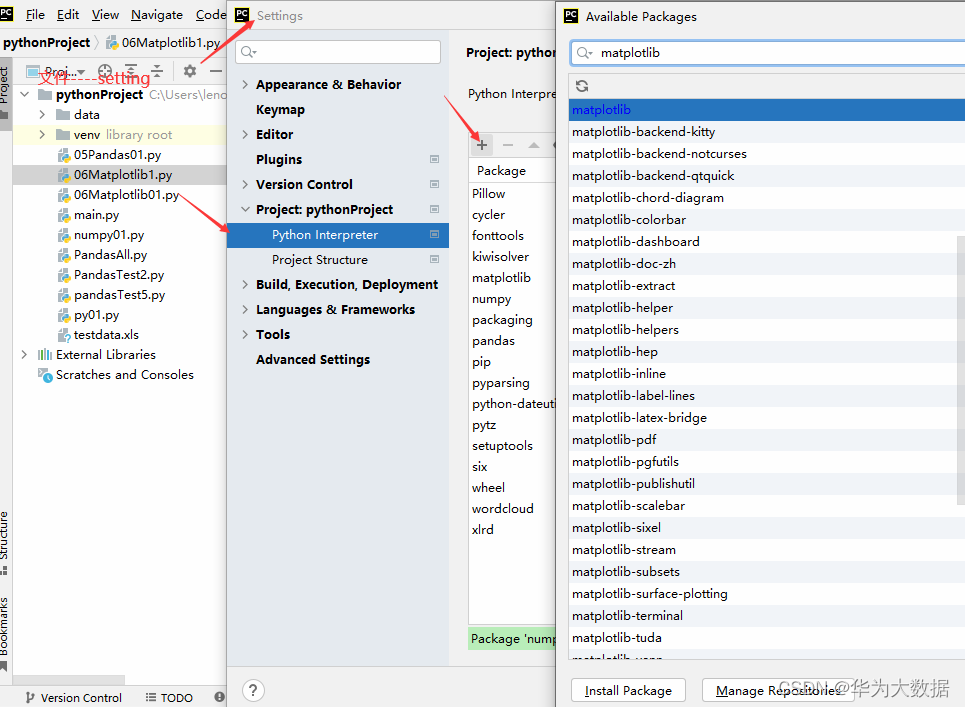Open the Edit menu

(68, 15)
